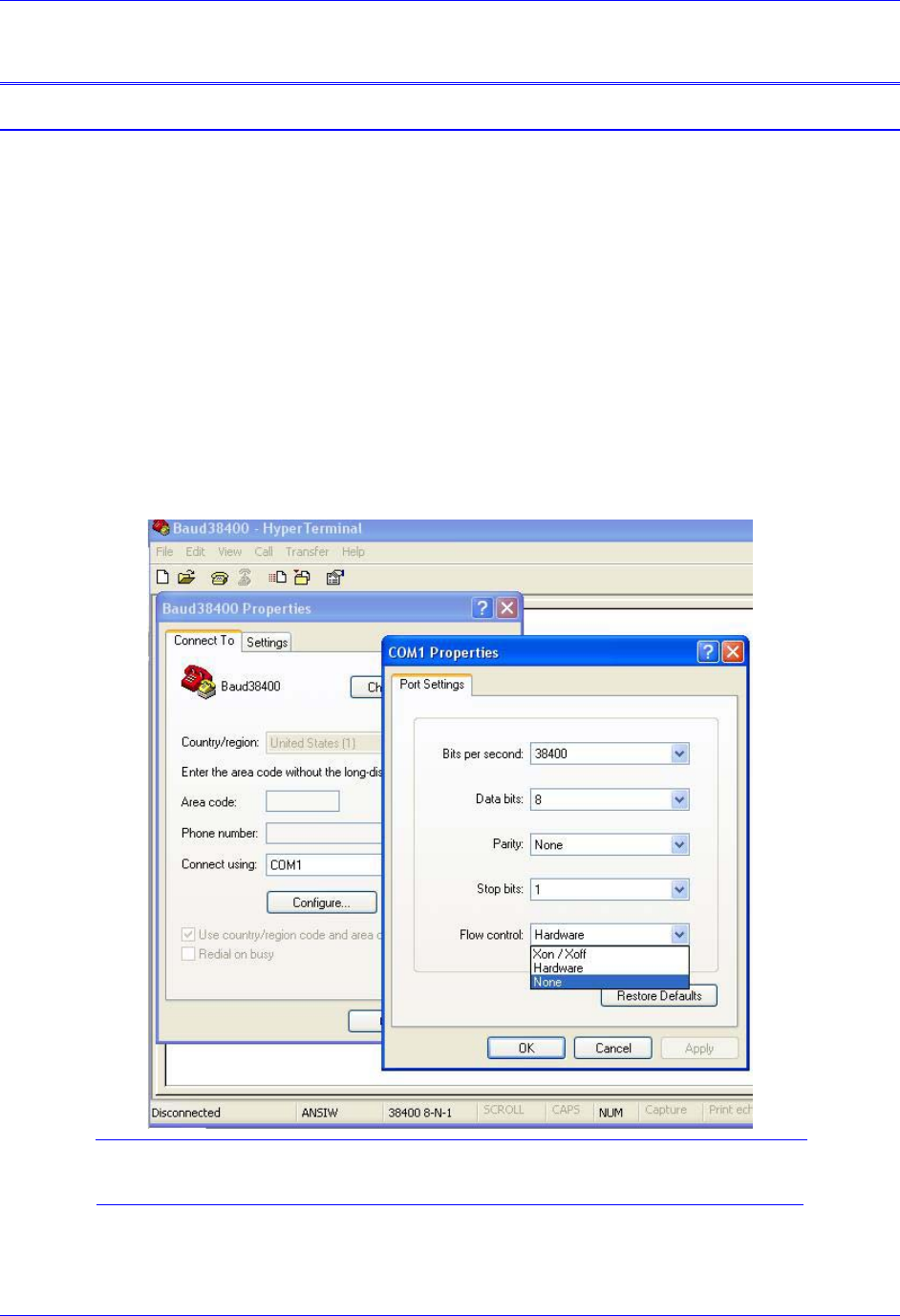Open the Stop bits dropdown
The width and height of the screenshot is (900, 1316).
click(x=679, y=889)
